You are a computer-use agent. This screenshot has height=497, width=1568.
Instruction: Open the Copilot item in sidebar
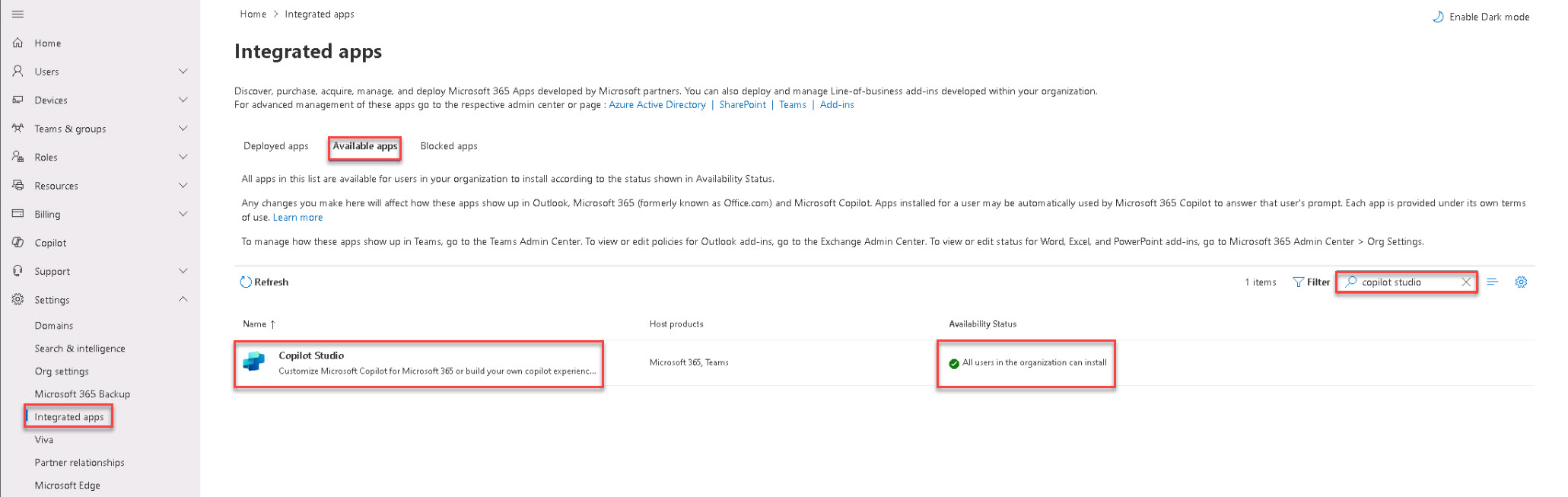click(50, 243)
